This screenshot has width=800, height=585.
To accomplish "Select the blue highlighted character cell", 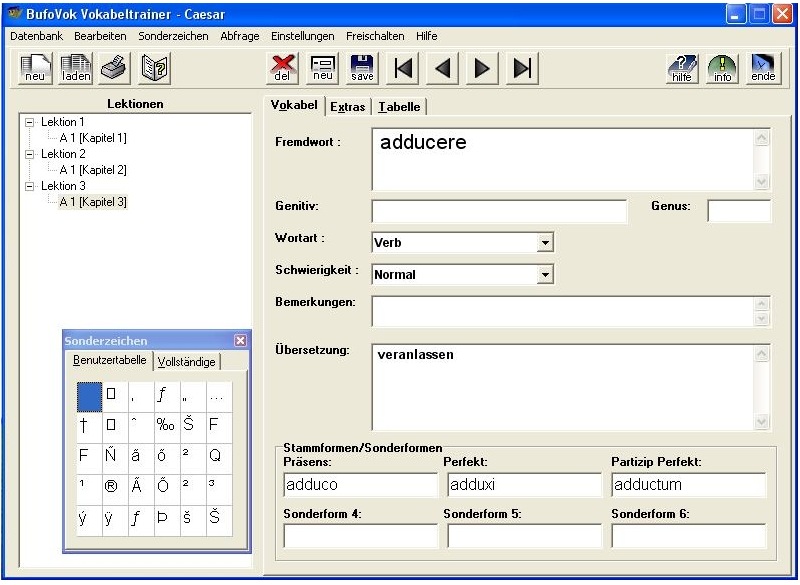I will [x=89, y=396].
